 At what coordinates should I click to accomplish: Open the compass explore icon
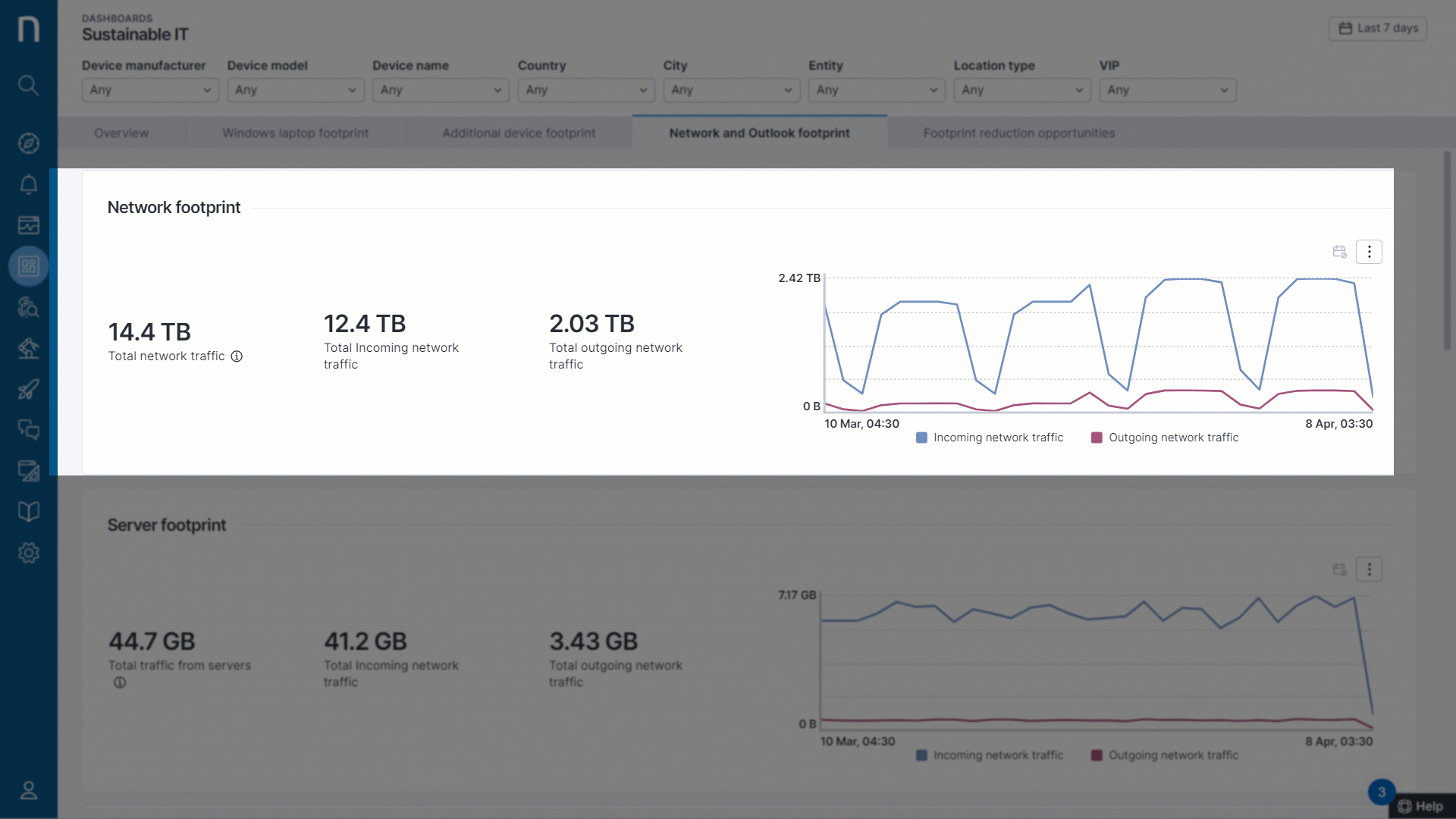pyautogui.click(x=28, y=143)
